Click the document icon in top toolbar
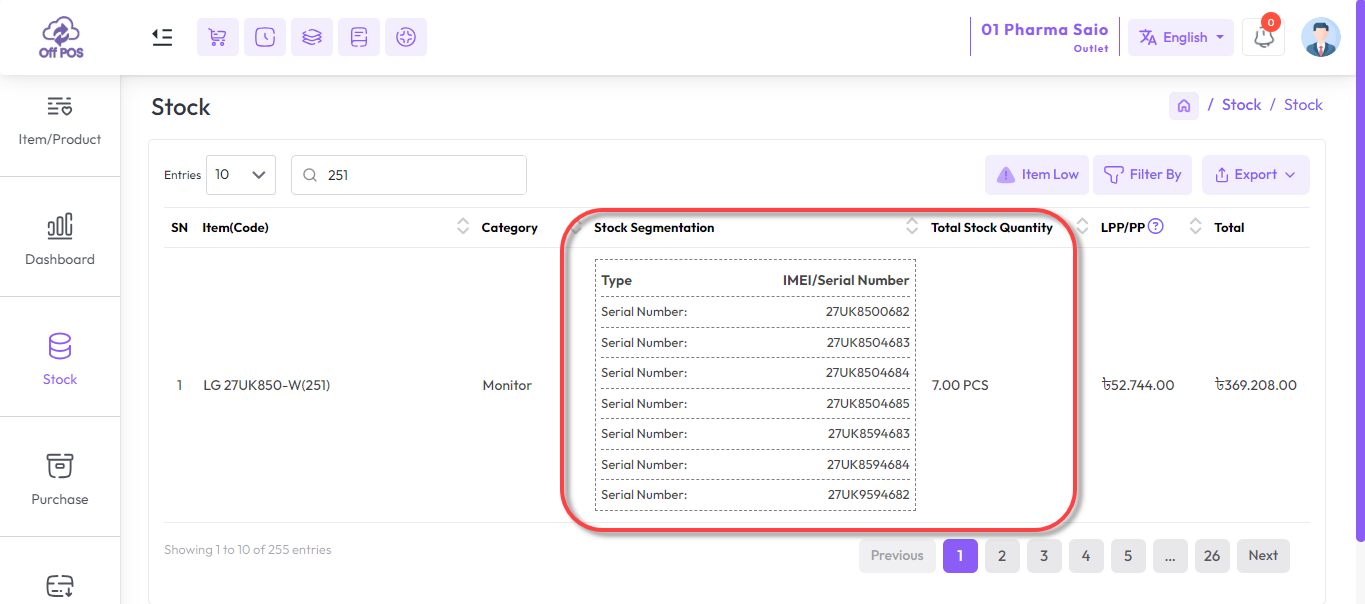1365x604 pixels. tap(359, 37)
